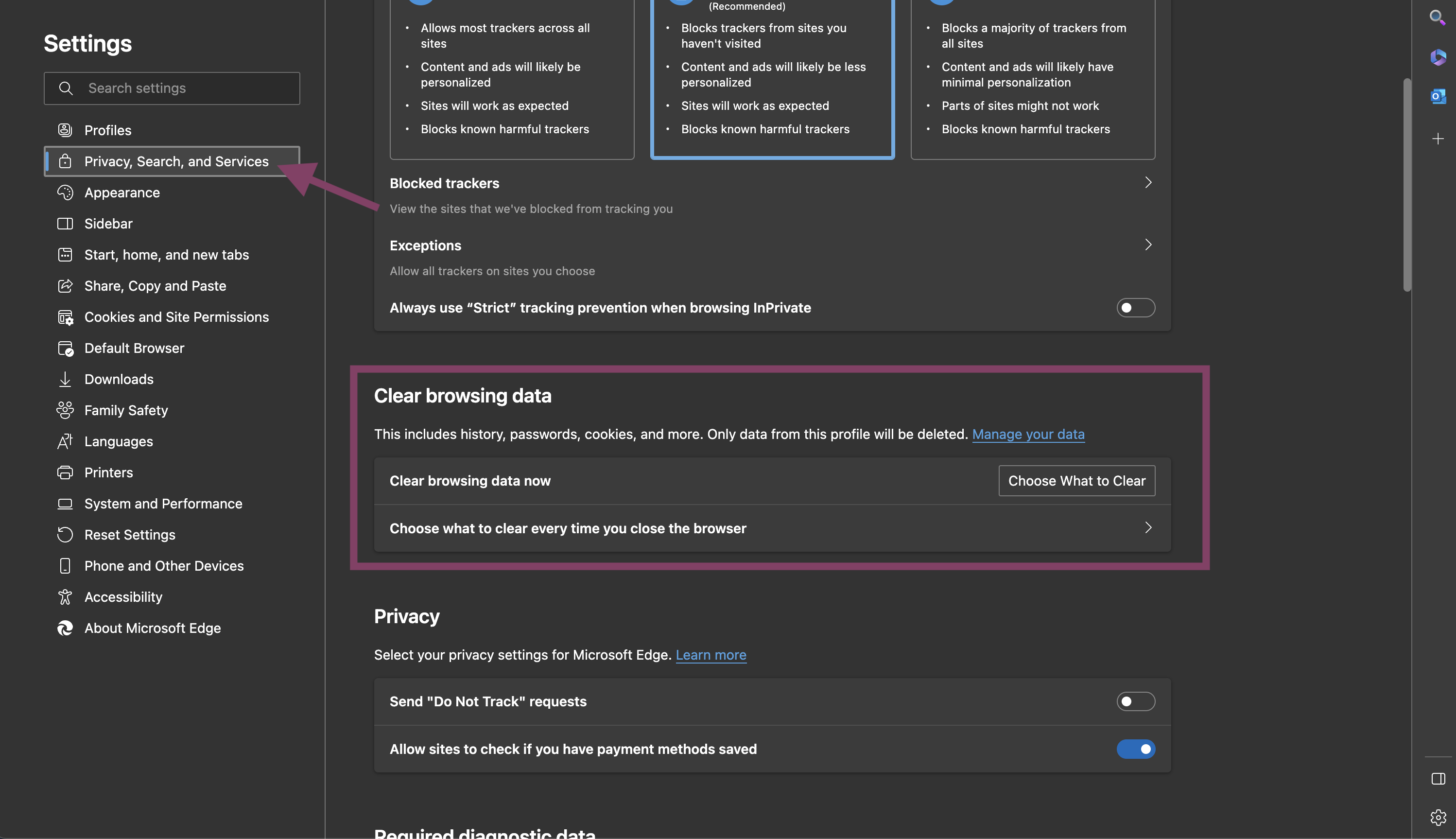Image resolution: width=1456 pixels, height=839 pixels.
Task: Click the Share, Copy and Paste icon
Action: click(65, 286)
